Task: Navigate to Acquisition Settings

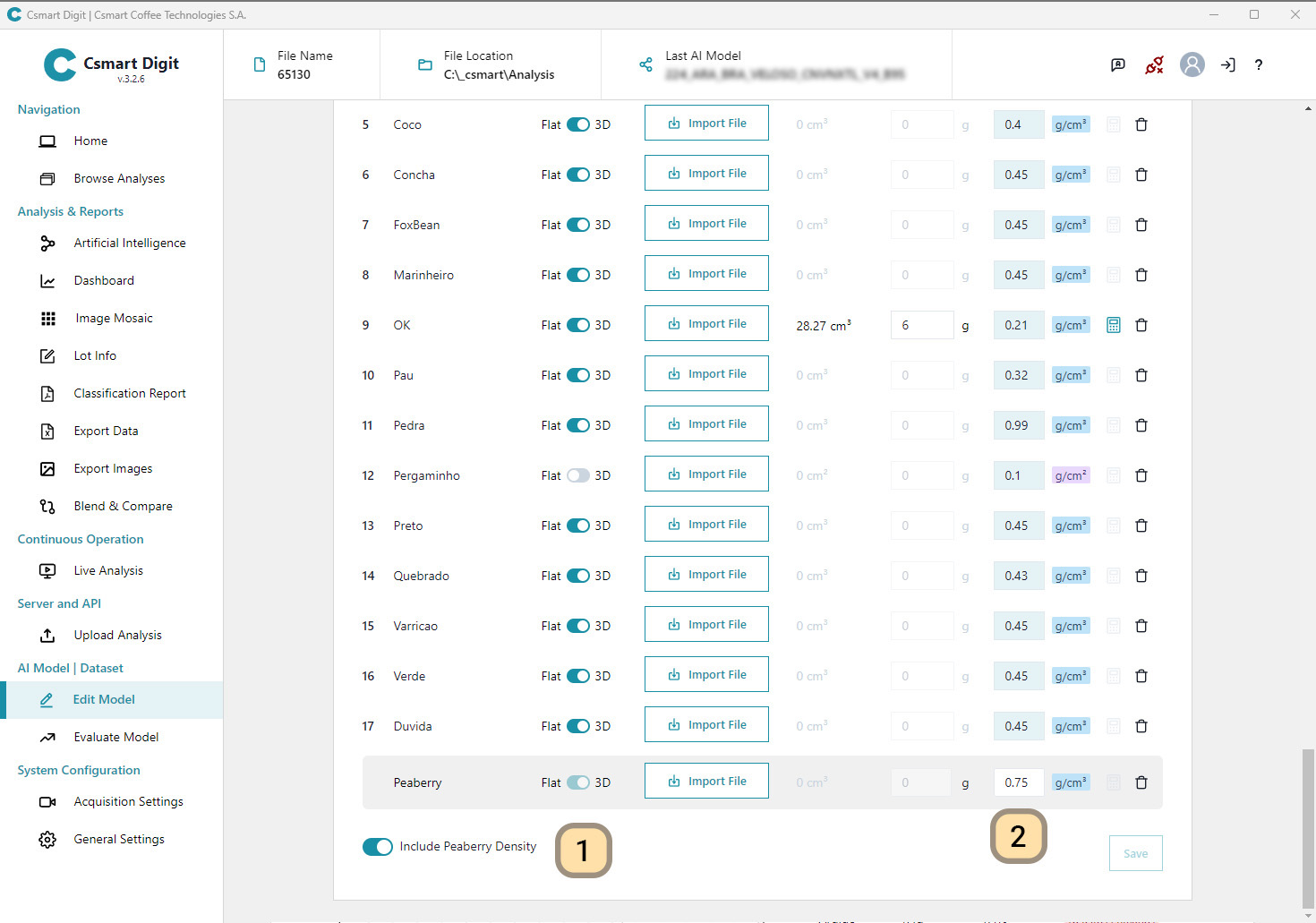Action: tap(128, 801)
